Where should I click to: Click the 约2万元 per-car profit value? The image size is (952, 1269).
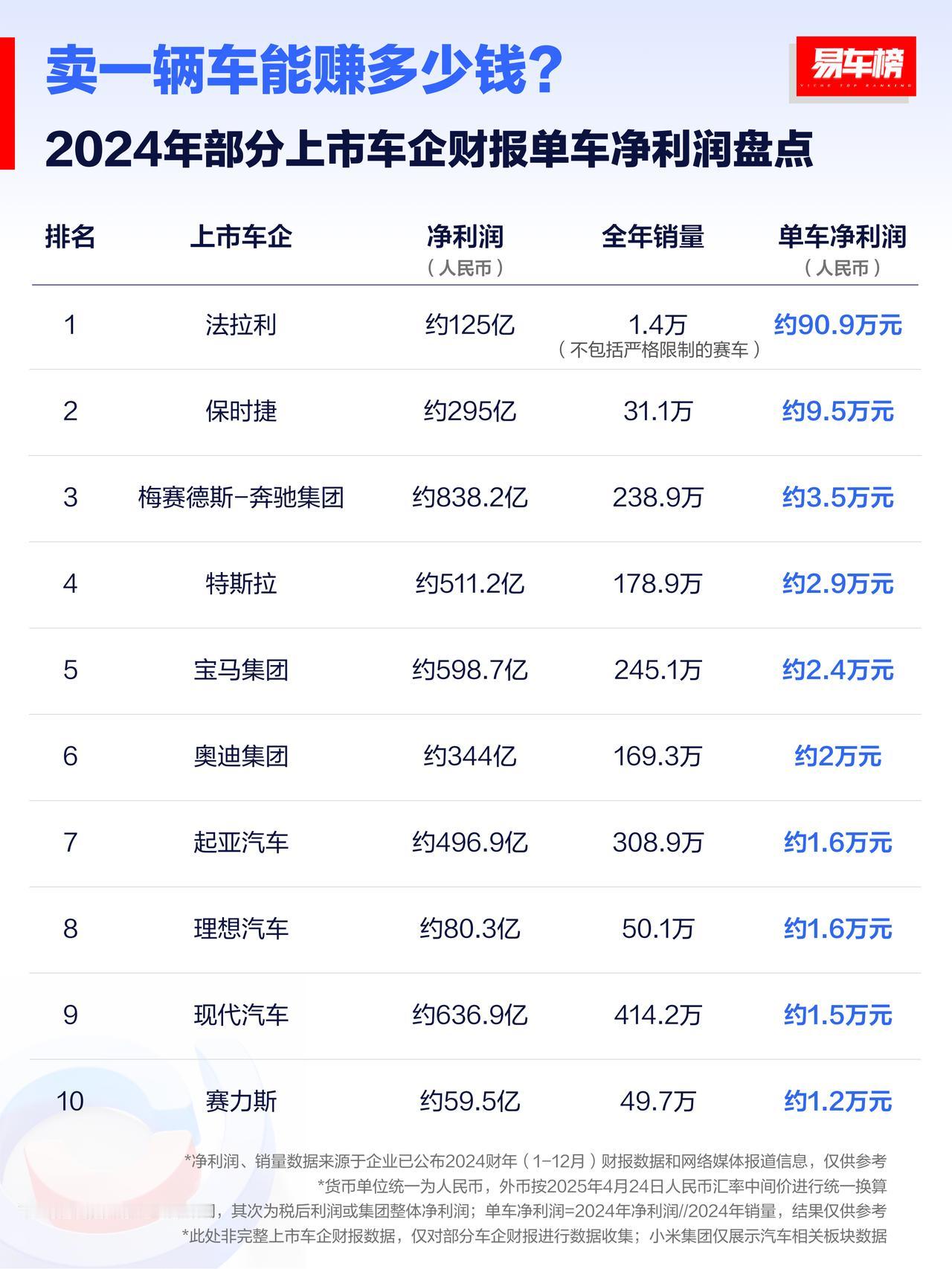[x=837, y=756]
